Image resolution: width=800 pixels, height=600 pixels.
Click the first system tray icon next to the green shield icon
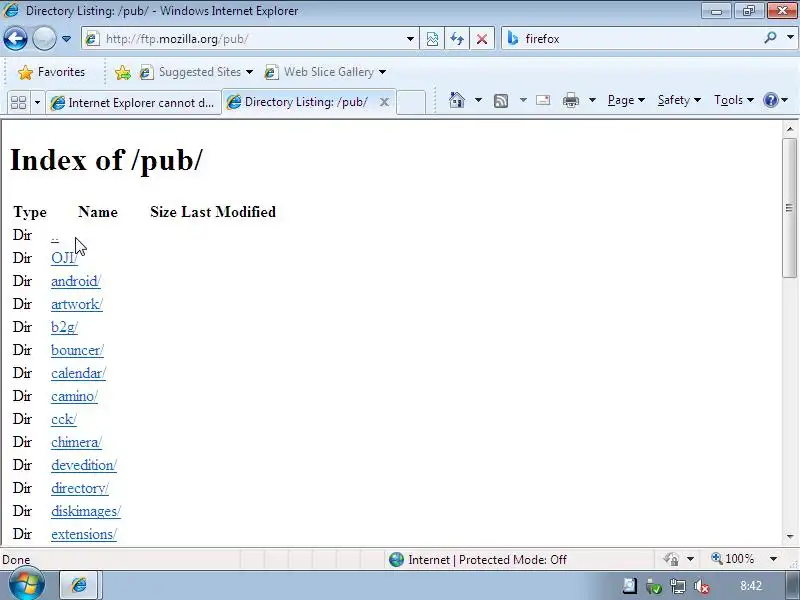pyautogui.click(x=630, y=586)
